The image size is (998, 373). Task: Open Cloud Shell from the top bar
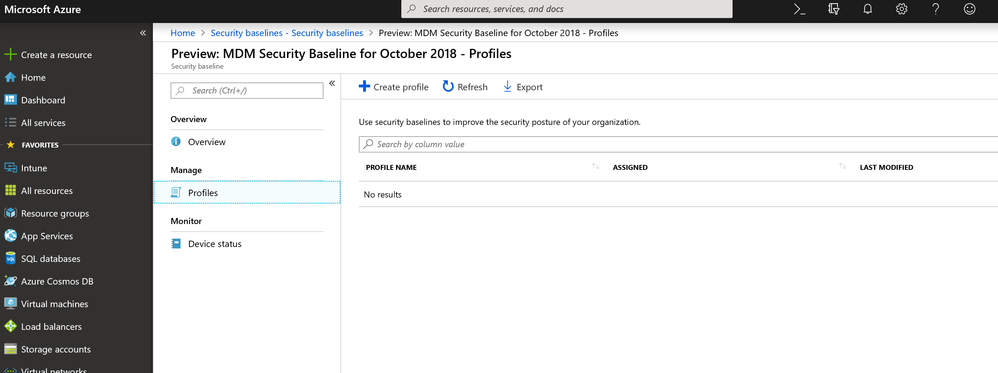800,9
